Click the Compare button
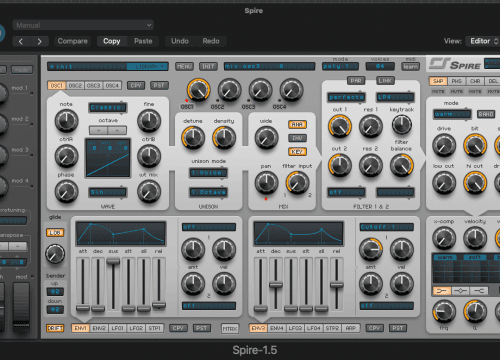The height and width of the screenshot is (360, 500). (73, 41)
